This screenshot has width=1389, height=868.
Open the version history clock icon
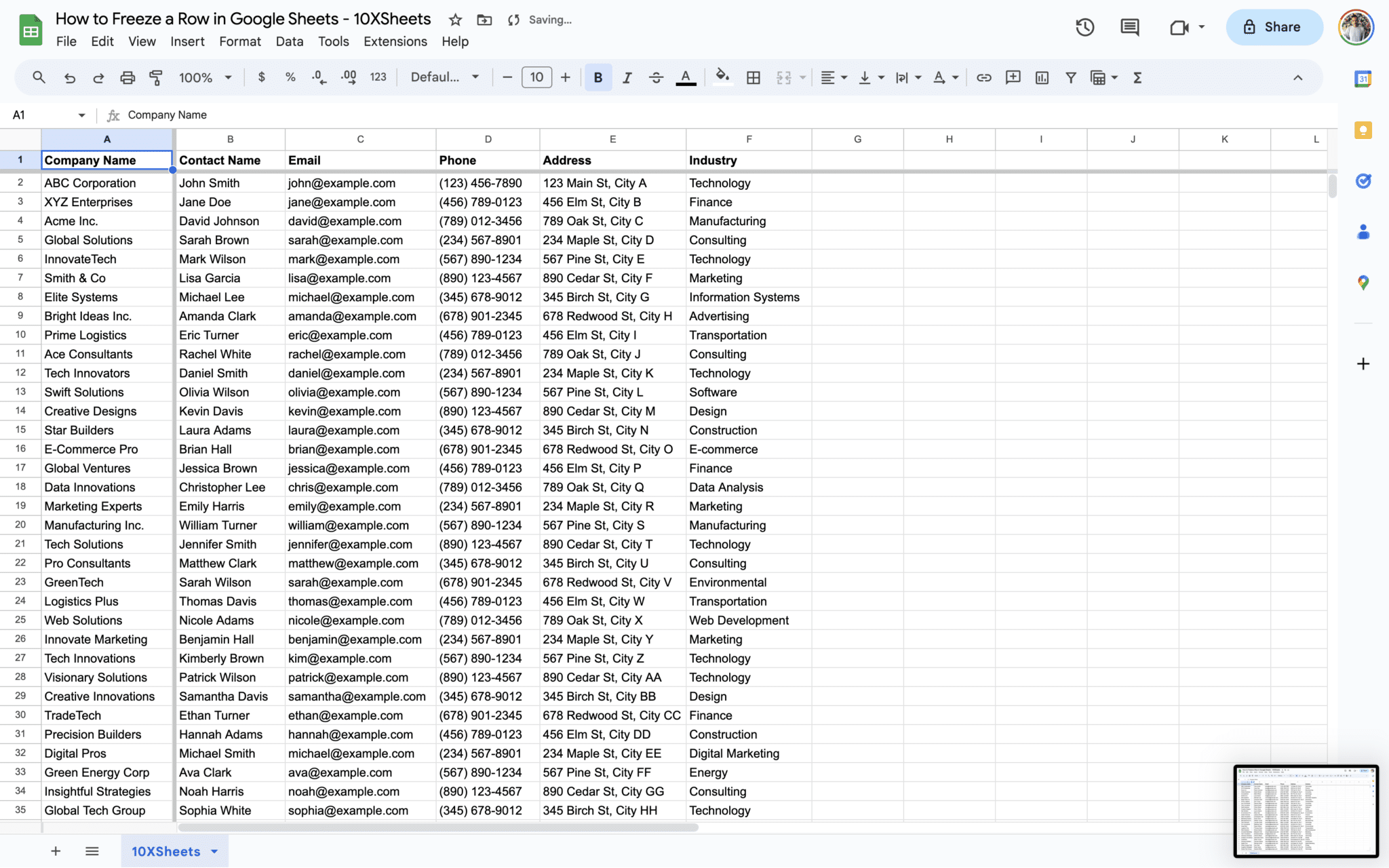point(1084,27)
